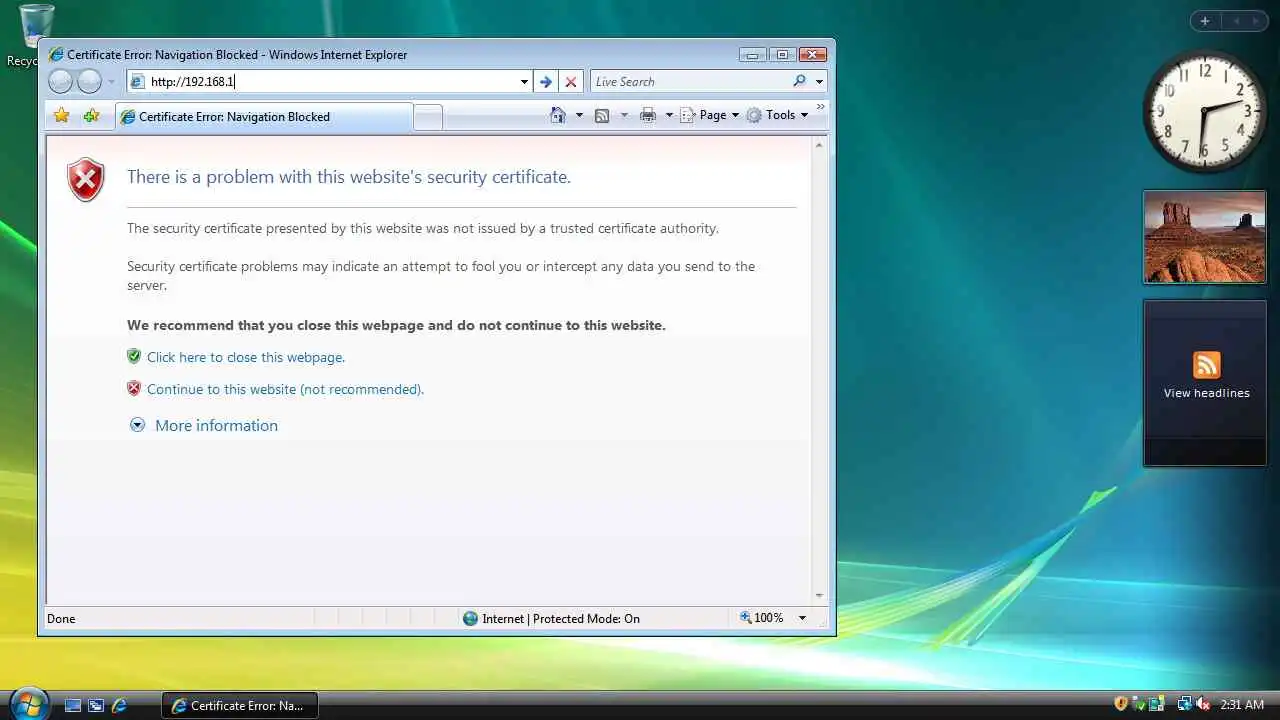Image resolution: width=1280 pixels, height=720 pixels.
Task: Open a new blank tab
Action: click(428, 117)
